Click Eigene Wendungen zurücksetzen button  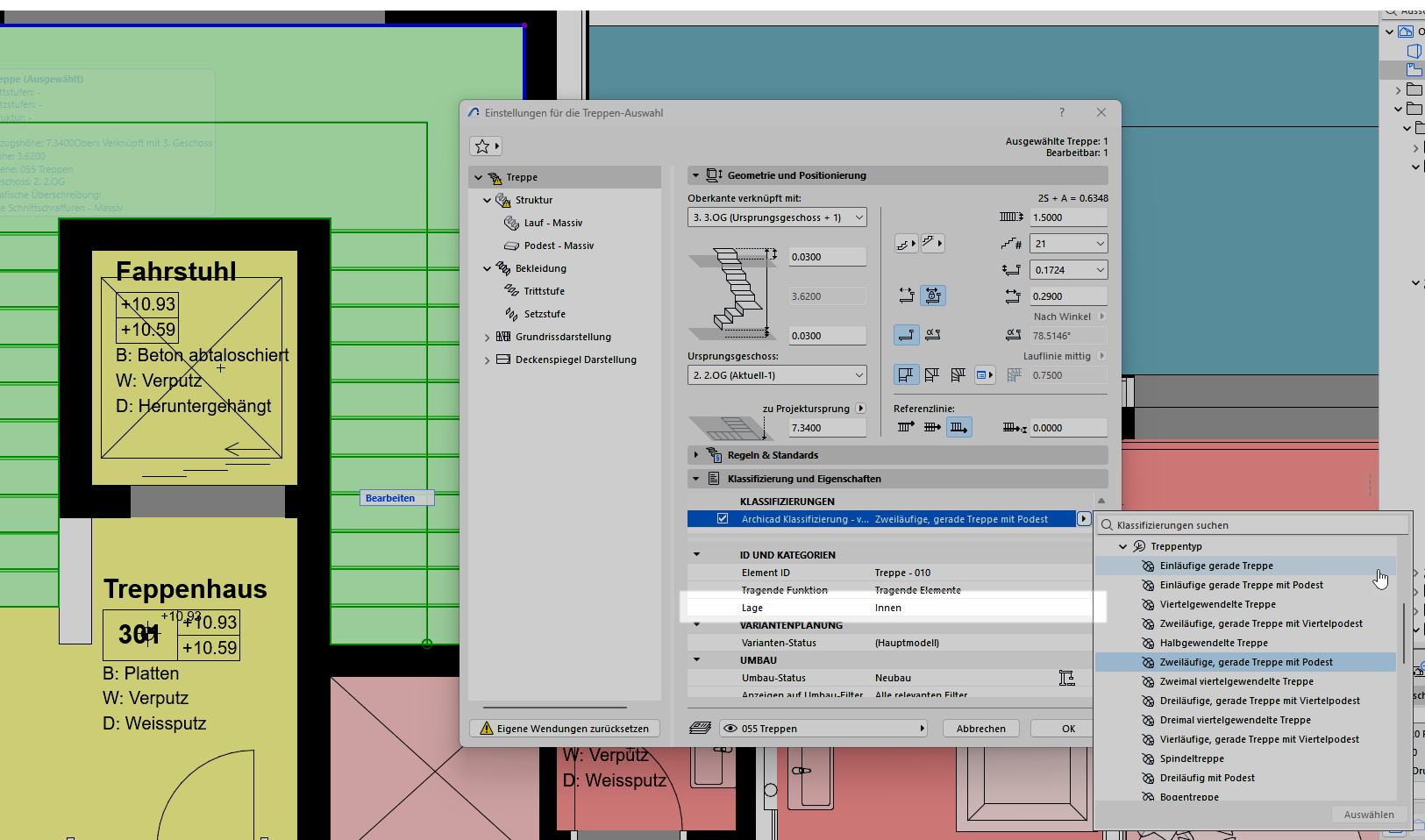pyautogui.click(x=564, y=729)
